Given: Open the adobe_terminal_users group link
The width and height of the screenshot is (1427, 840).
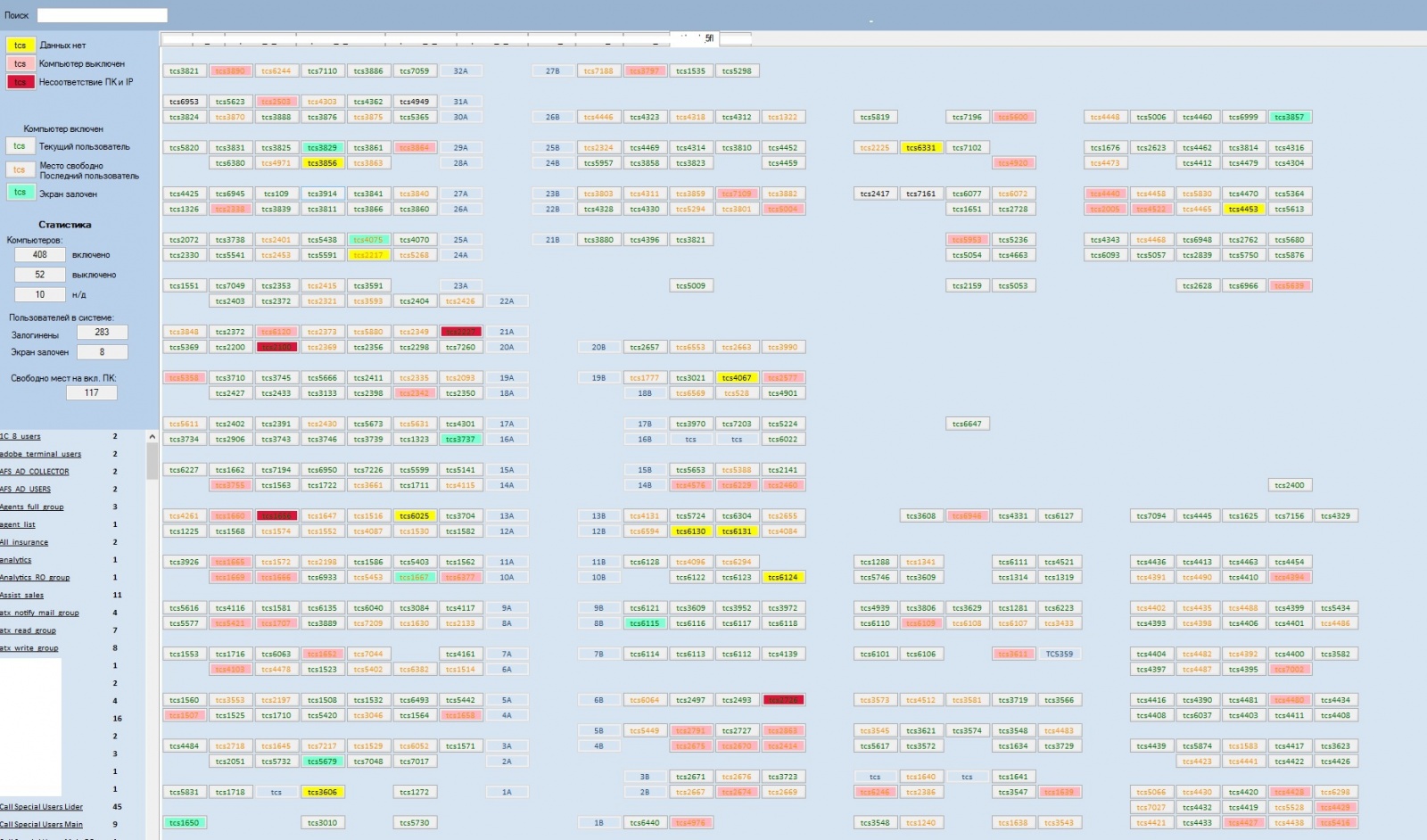Looking at the screenshot, I should coord(40,454).
